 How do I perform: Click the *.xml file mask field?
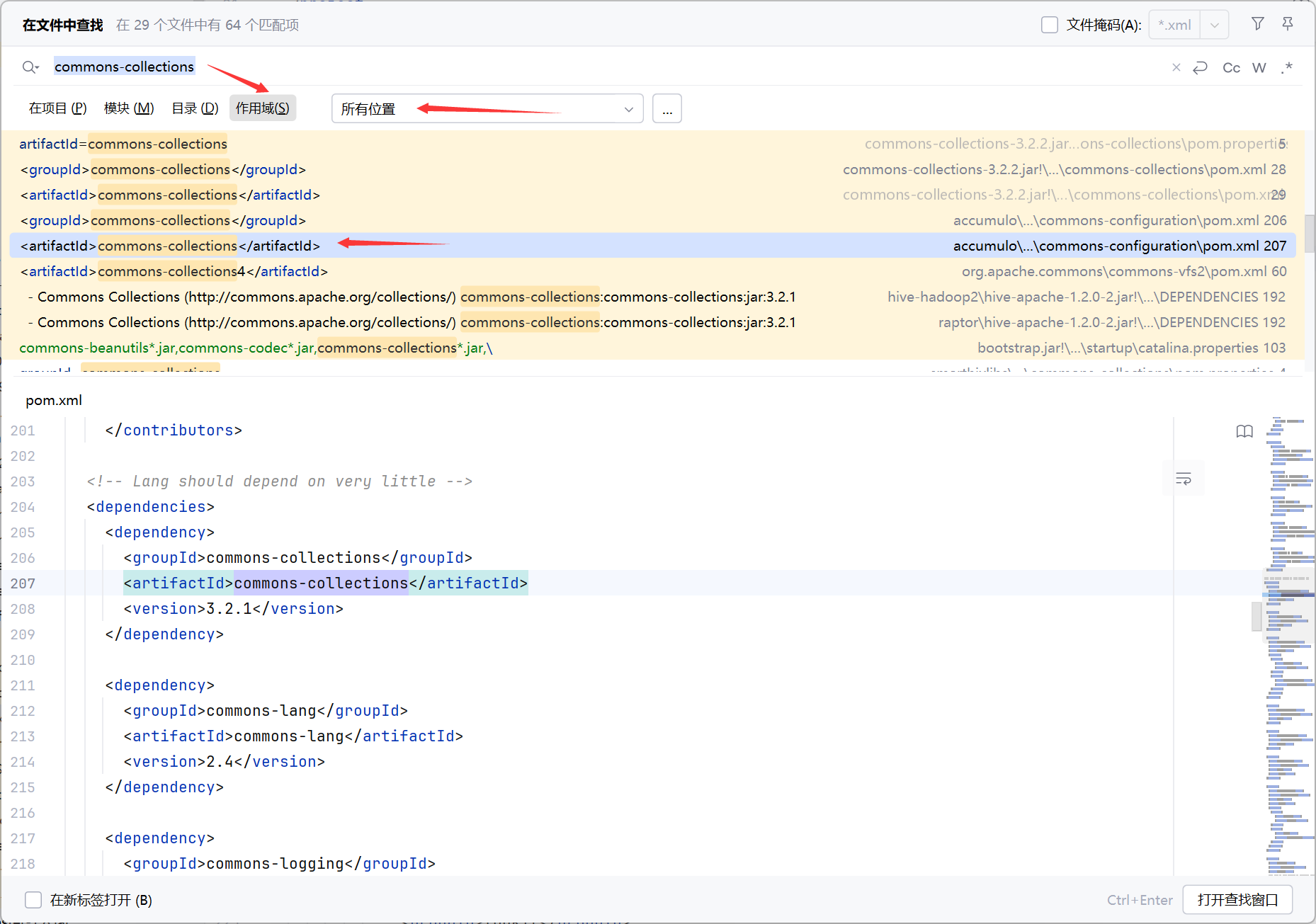click(1174, 25)
